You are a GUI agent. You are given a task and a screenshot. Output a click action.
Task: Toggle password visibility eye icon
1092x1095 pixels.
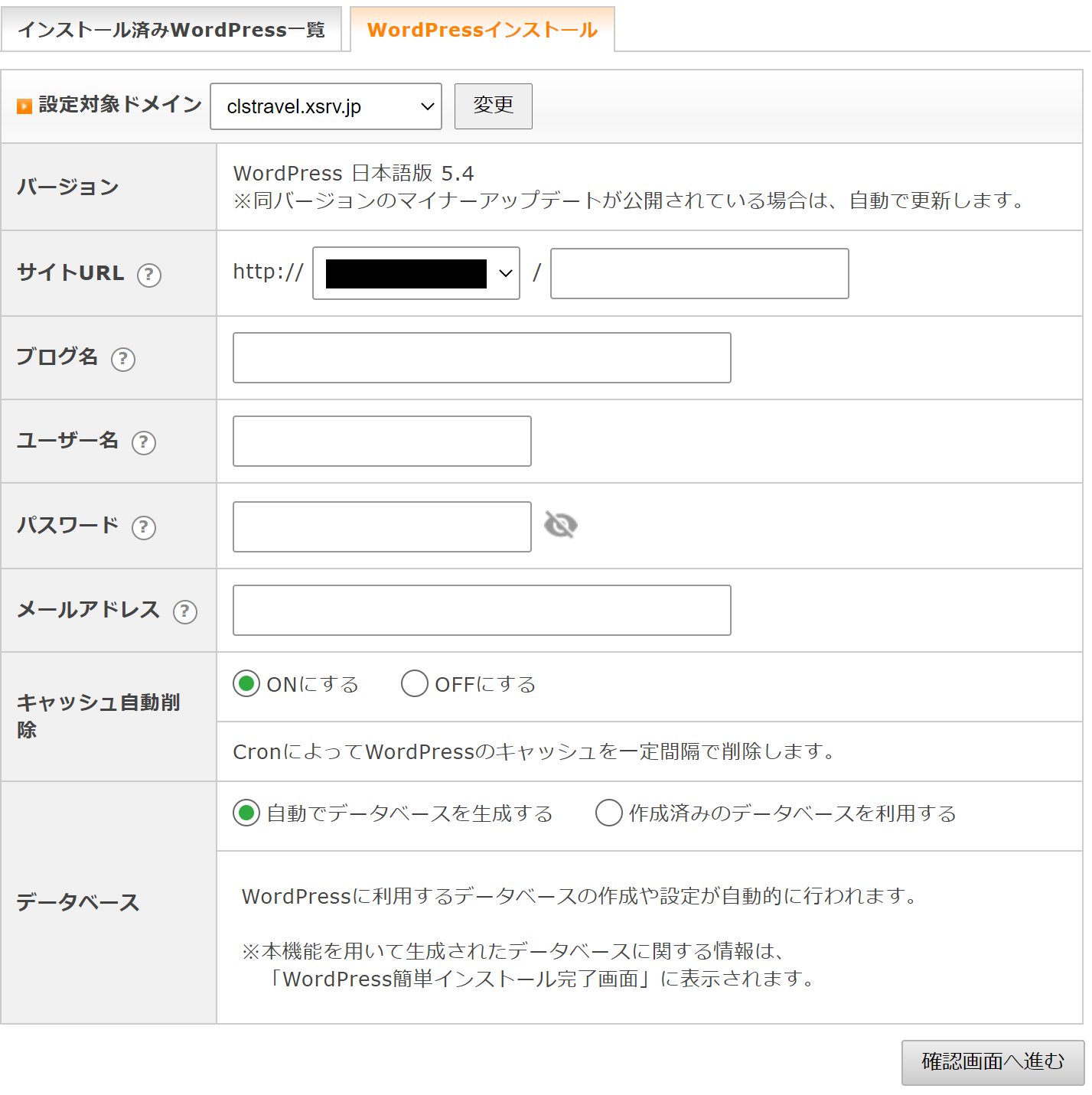coord(561,525)
